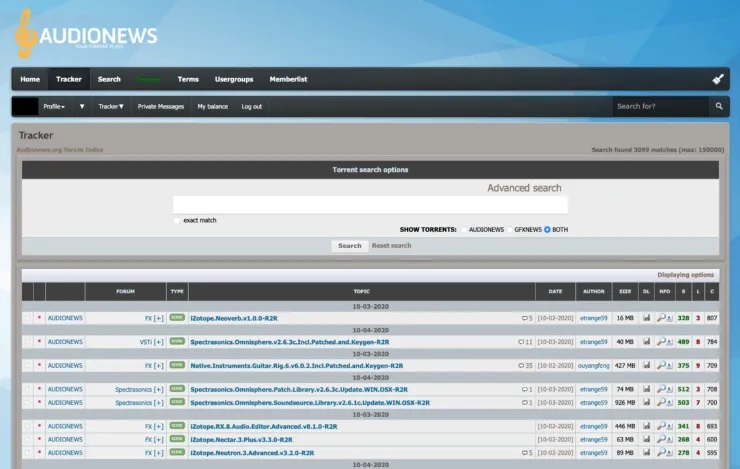Image resolution: width=740 pixels, height=469 pixels.
Task: Download Omnisphere Patch Library torrent via floppy icon
Action: pos(646,389)
